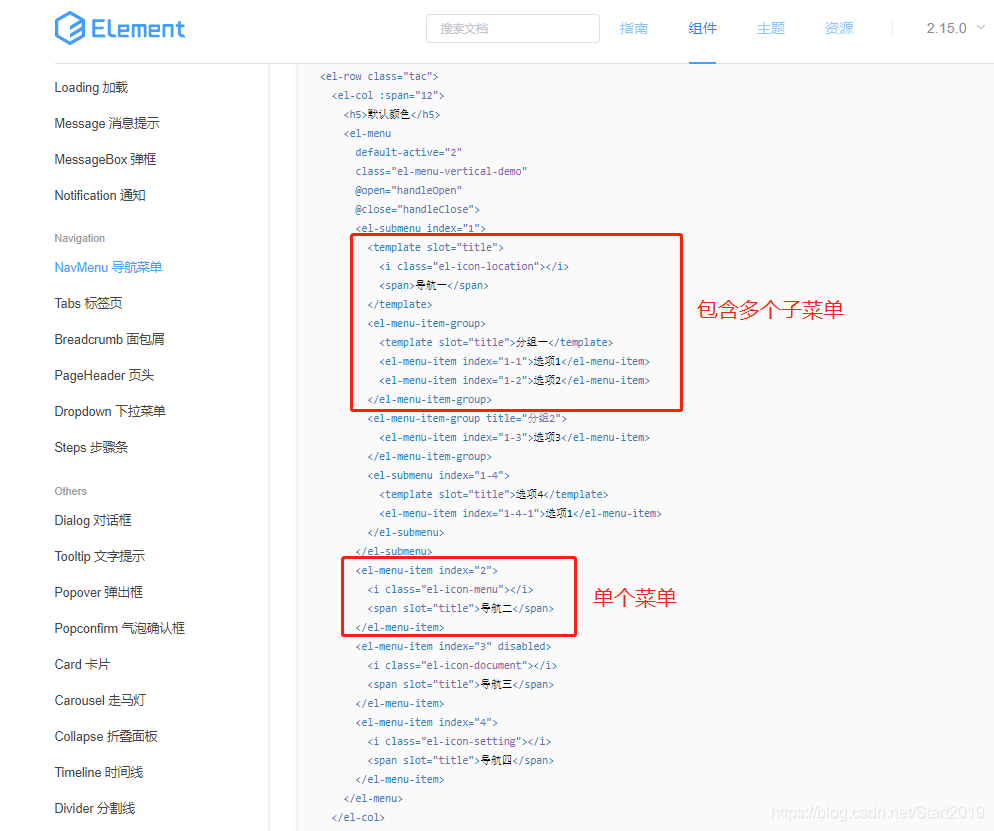Go to Breadcrumb 面包屑 page

tap(110, 340)
